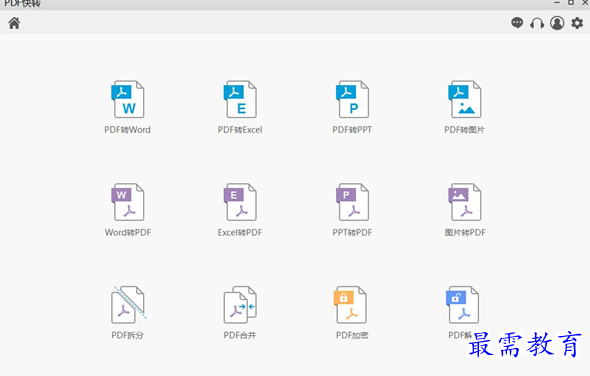The width and height of the screenshot is (590, 376).
Task: Click the Word转PDF label
Action: (128, 233)
